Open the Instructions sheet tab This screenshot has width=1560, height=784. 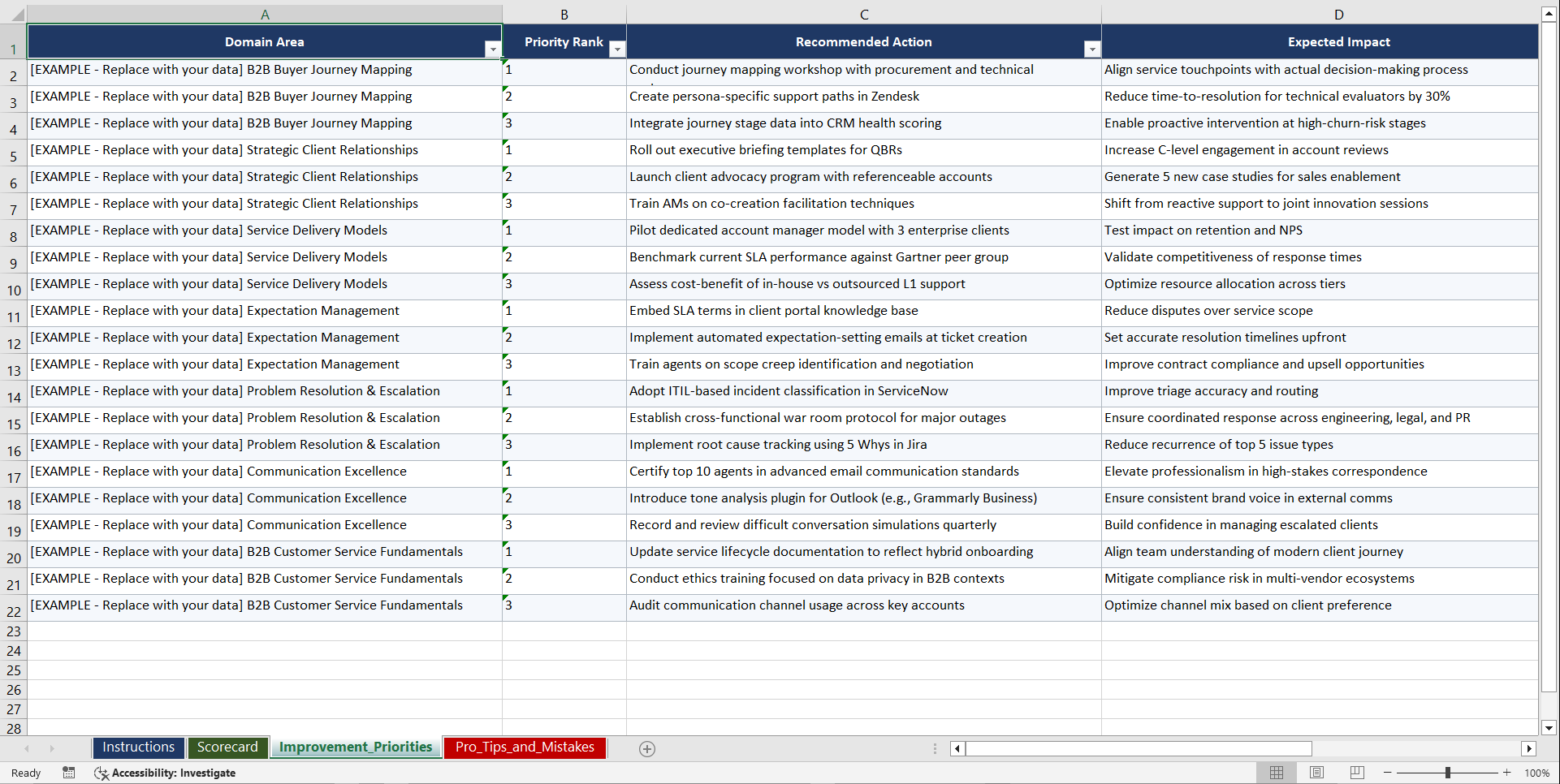tap(138, 747)
